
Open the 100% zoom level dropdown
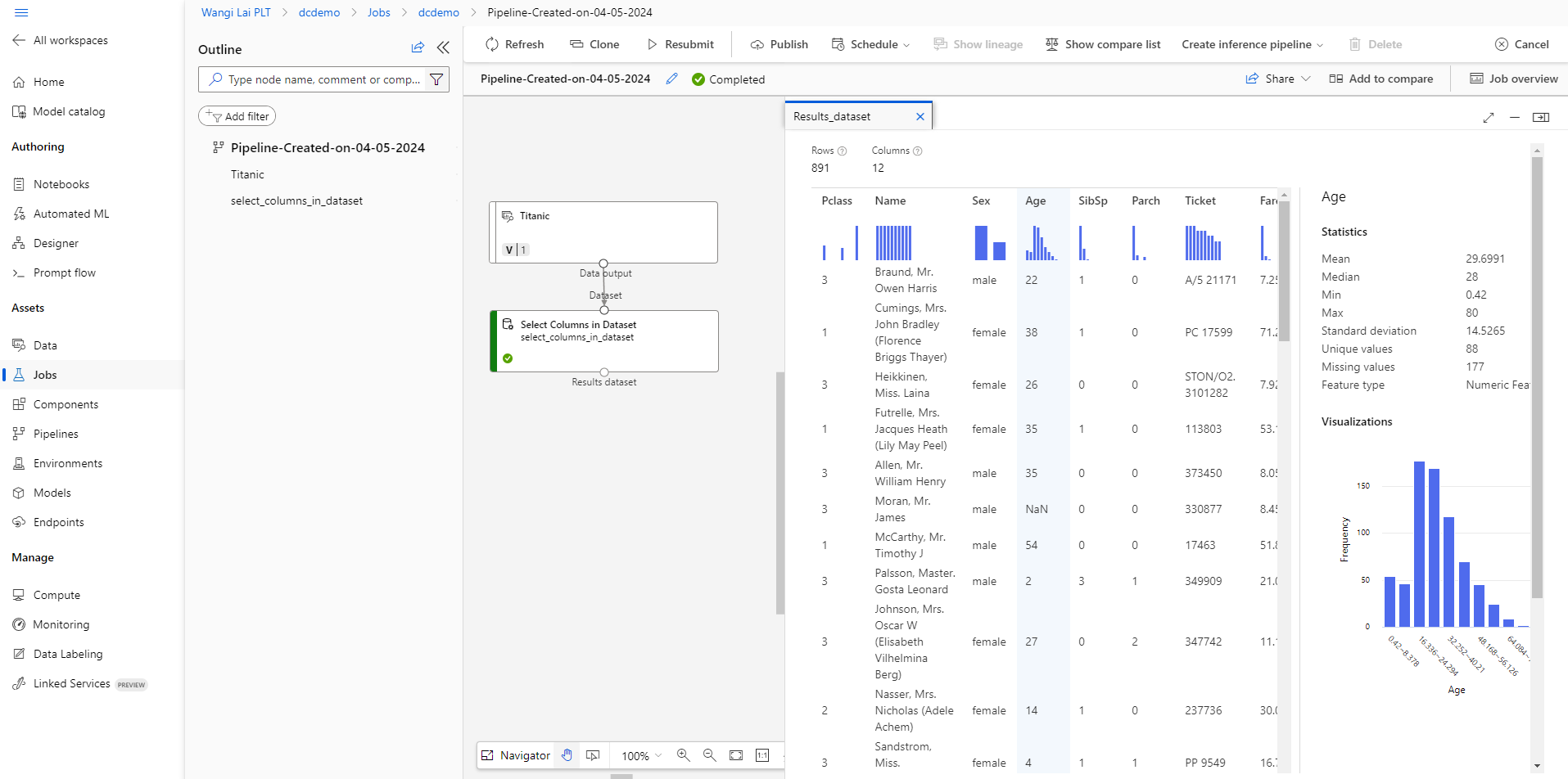[641, 755]
